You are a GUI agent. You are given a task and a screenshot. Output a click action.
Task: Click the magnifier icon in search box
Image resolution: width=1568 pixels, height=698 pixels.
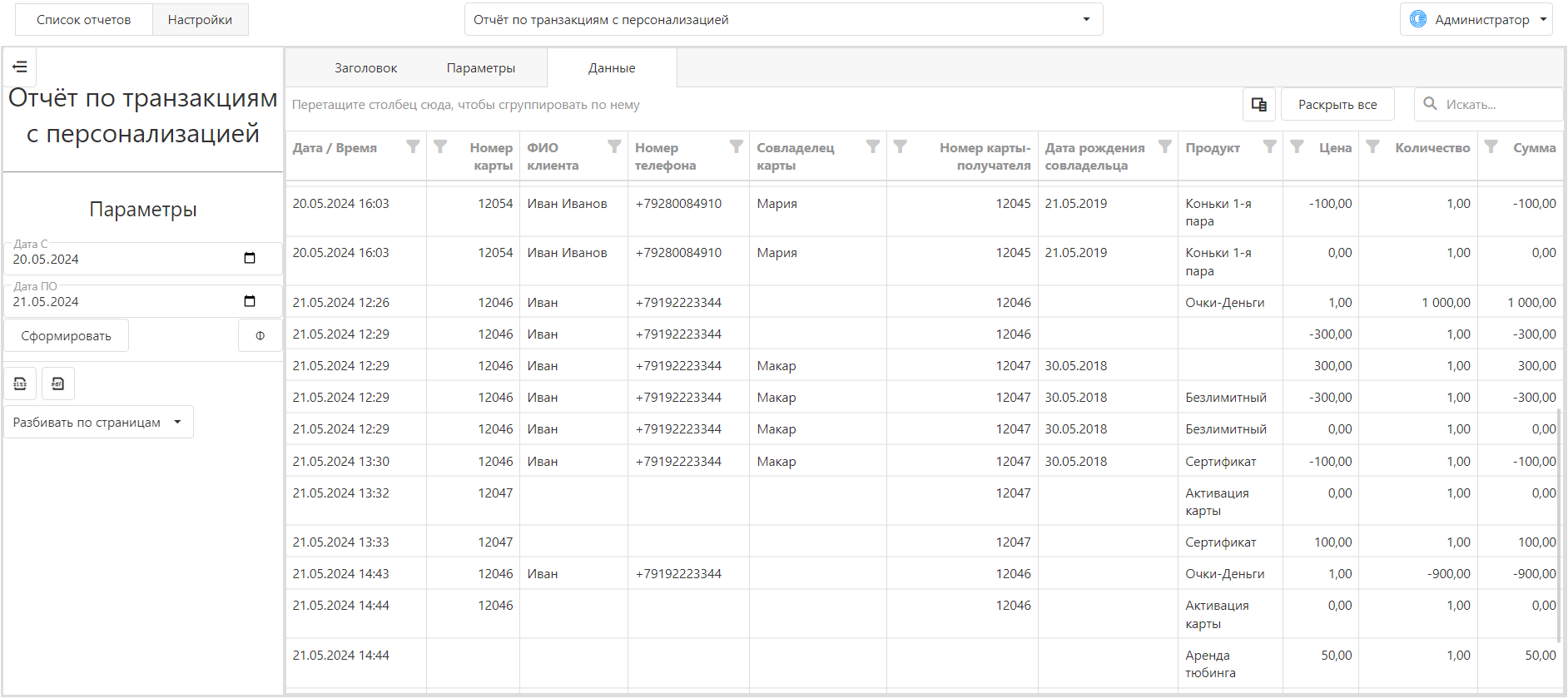[1430, 103]
